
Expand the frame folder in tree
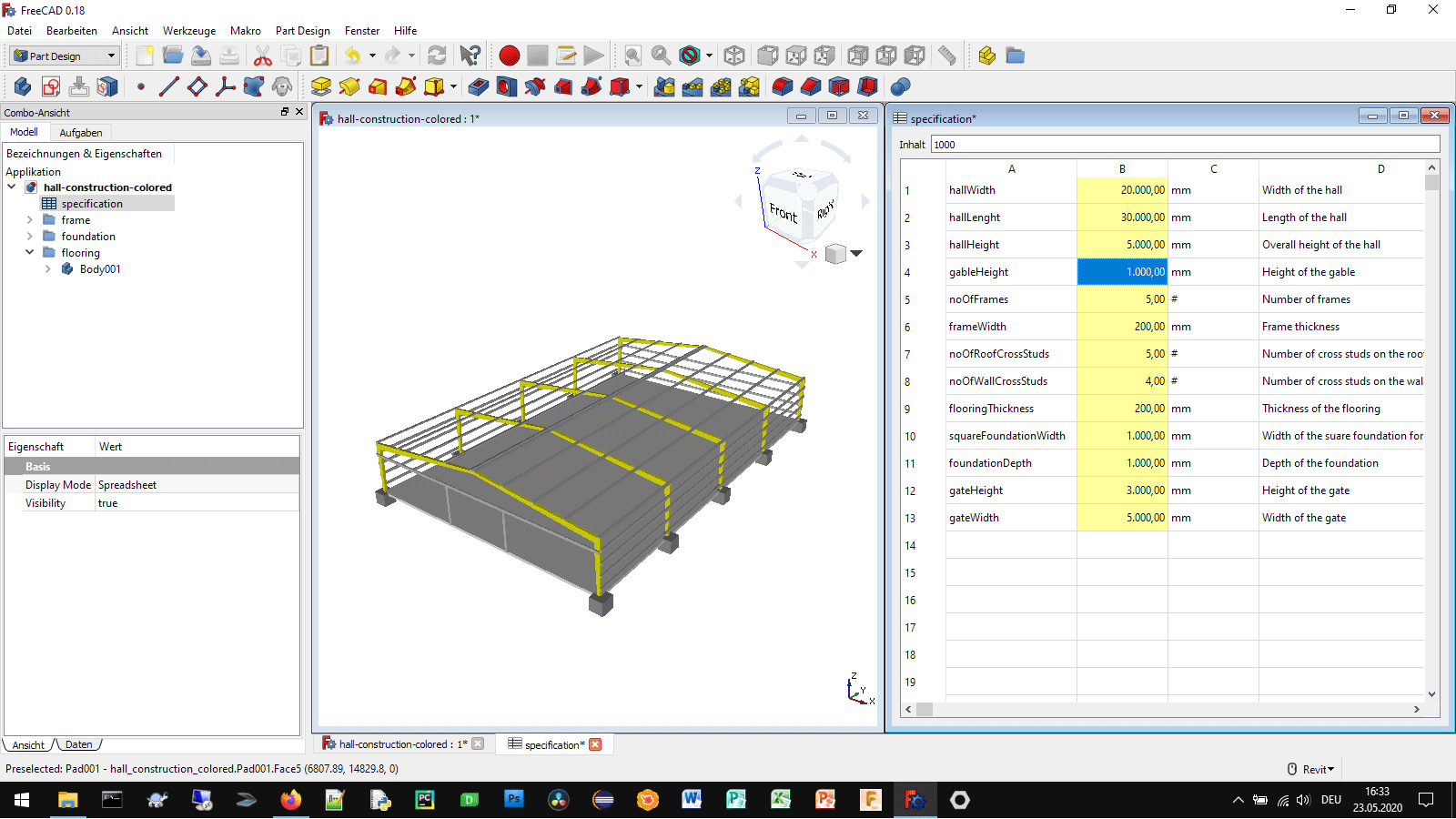(x=30, y=220)
